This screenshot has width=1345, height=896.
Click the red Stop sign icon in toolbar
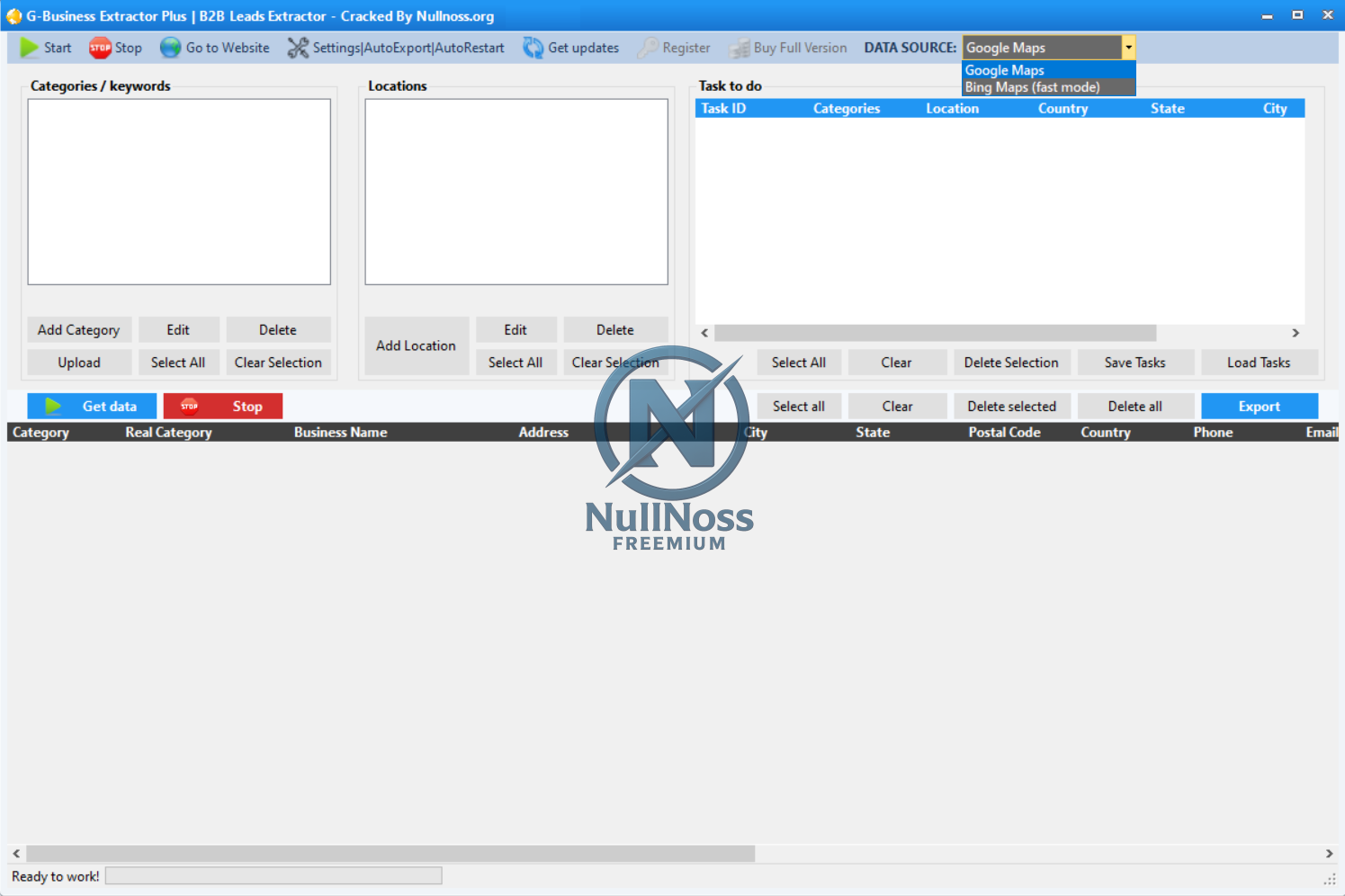click(101, 48)
